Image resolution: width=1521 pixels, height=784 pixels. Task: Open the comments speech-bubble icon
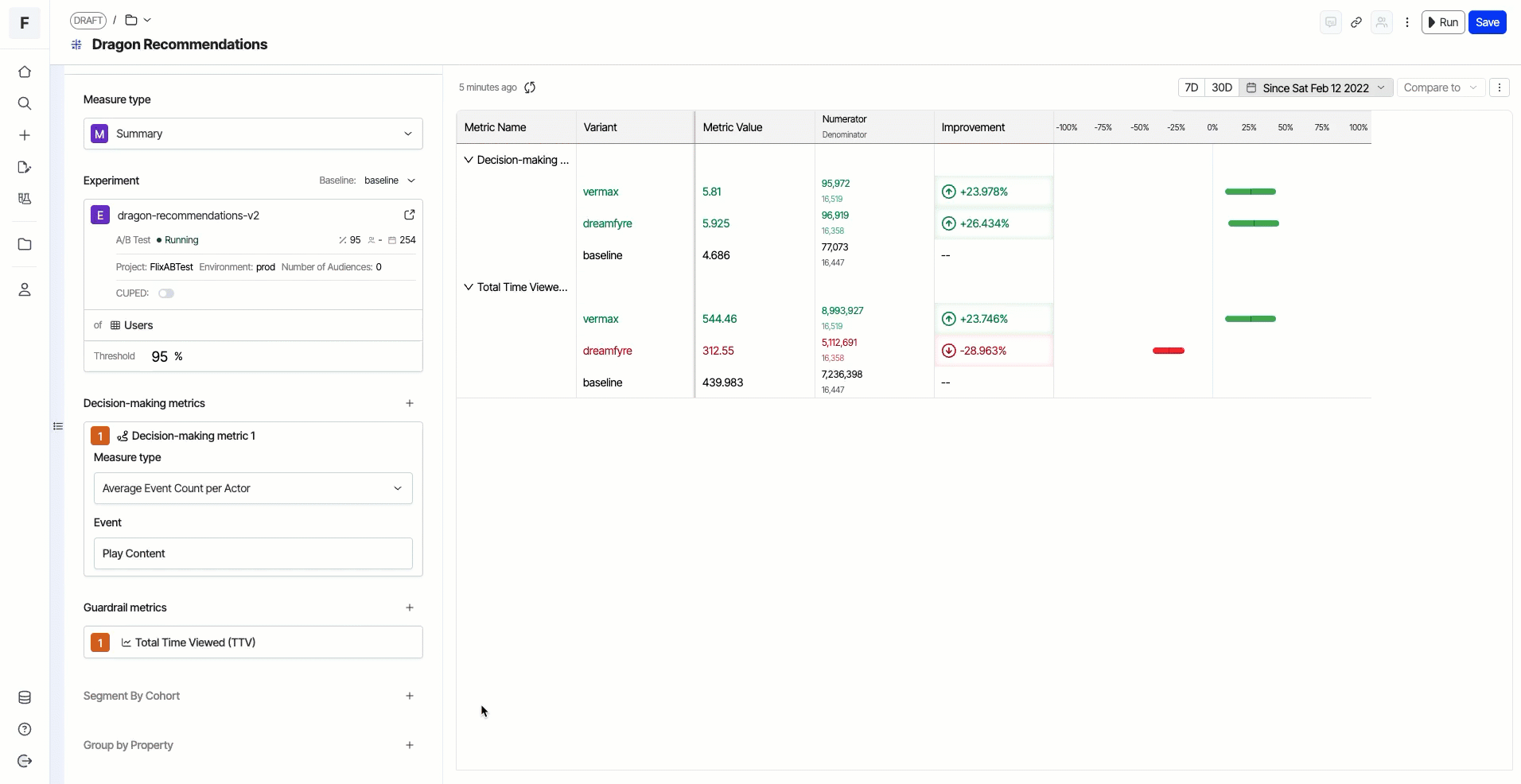tap(1330, 22)
